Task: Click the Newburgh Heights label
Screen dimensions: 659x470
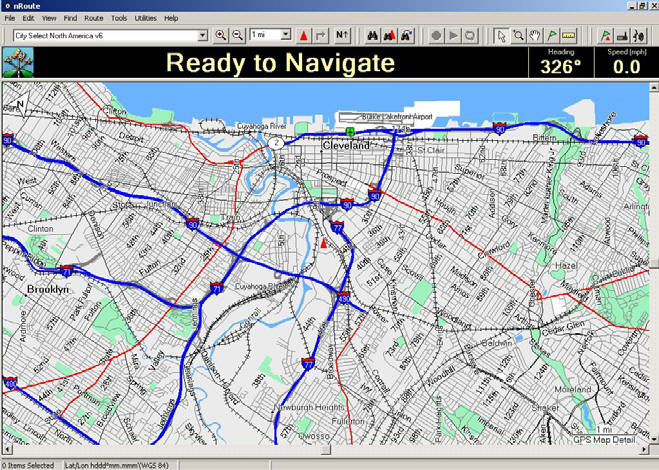Action: (309, 407)
